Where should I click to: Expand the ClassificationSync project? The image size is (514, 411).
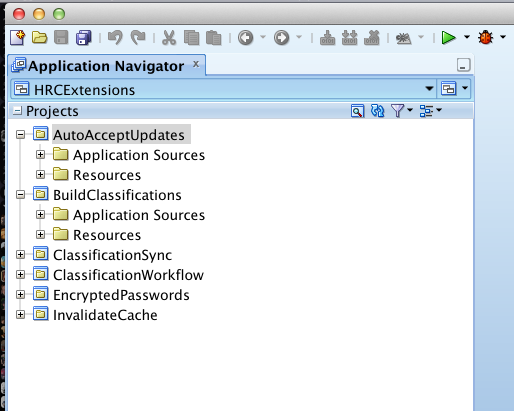click(21, 255)
